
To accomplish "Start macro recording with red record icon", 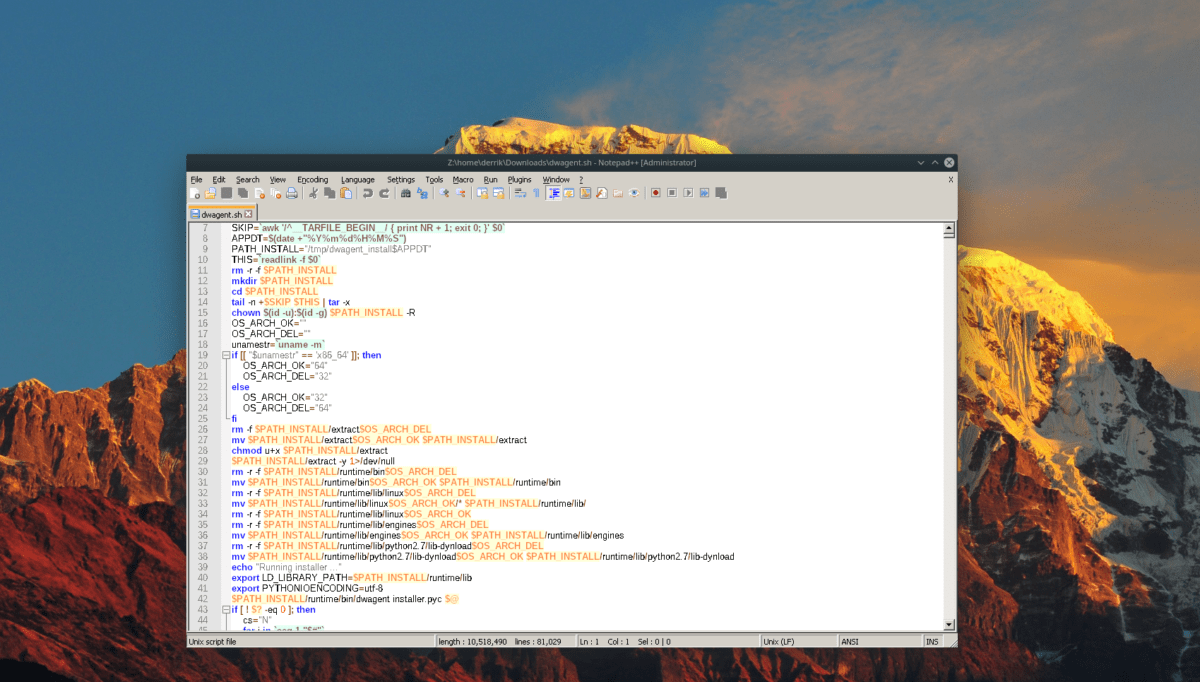I will pos(655,192).
